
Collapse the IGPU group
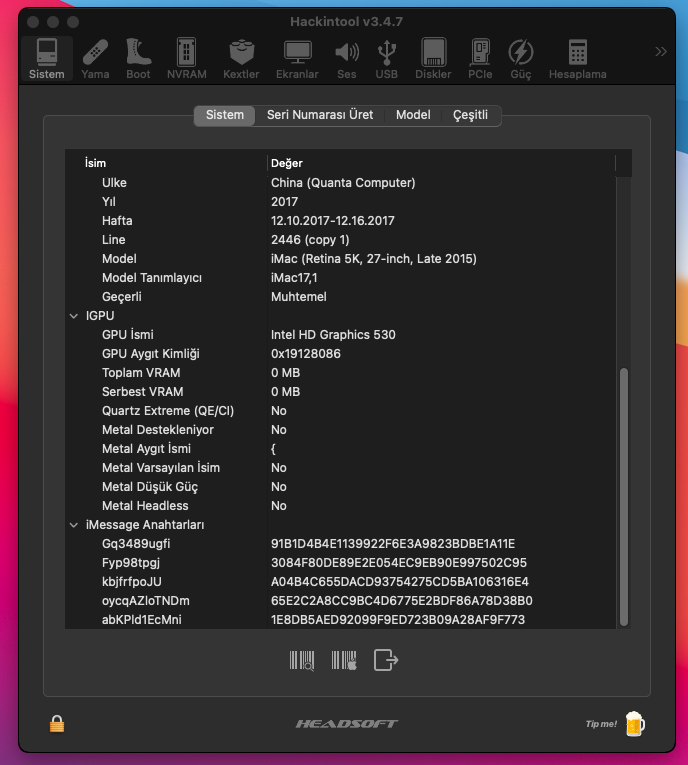74,316
